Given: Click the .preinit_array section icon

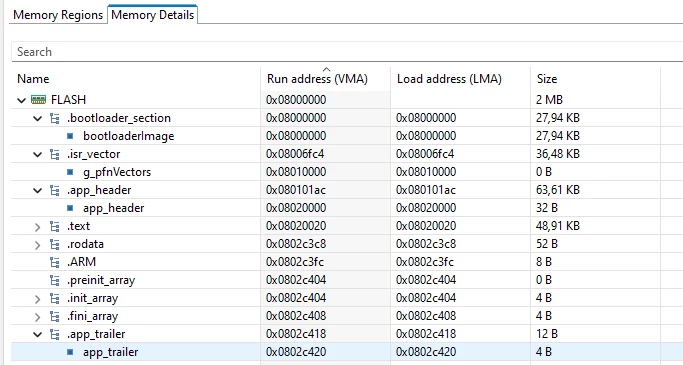Looking at the screenshot, I should (55, 280).
